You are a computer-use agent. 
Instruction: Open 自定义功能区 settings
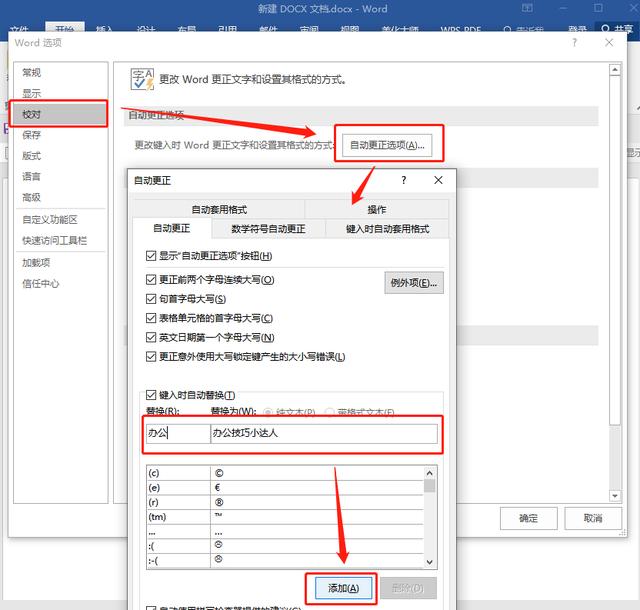(x=50, y=220)
